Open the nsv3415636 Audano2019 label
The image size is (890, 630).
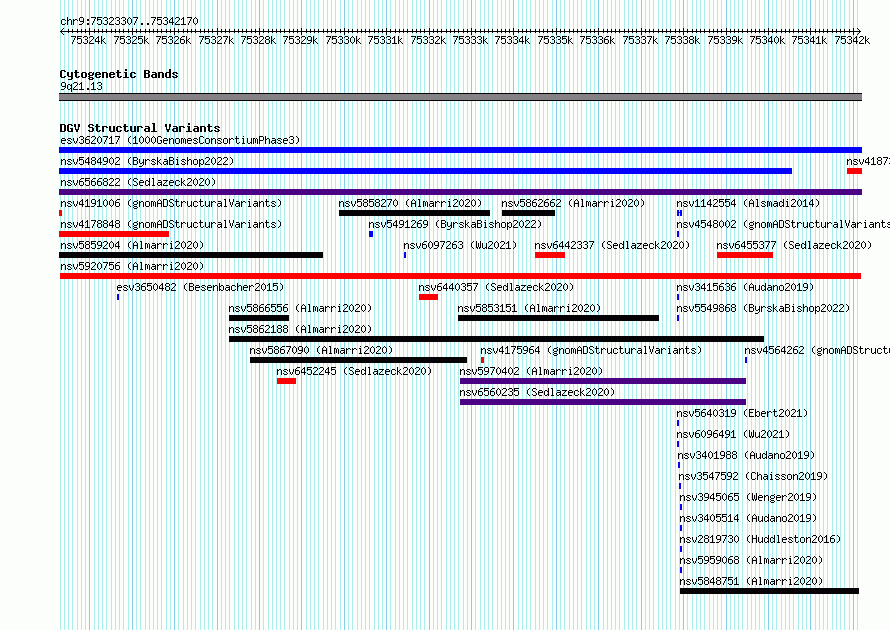pos(745,287)
